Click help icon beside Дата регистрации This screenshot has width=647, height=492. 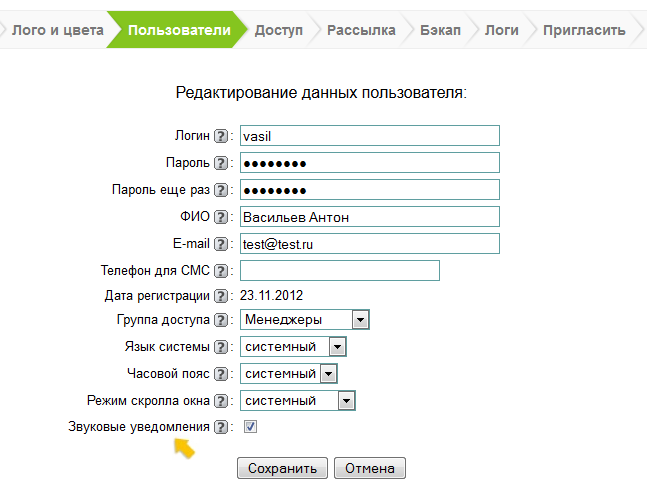pyautogui.click(x=221, y=297)
